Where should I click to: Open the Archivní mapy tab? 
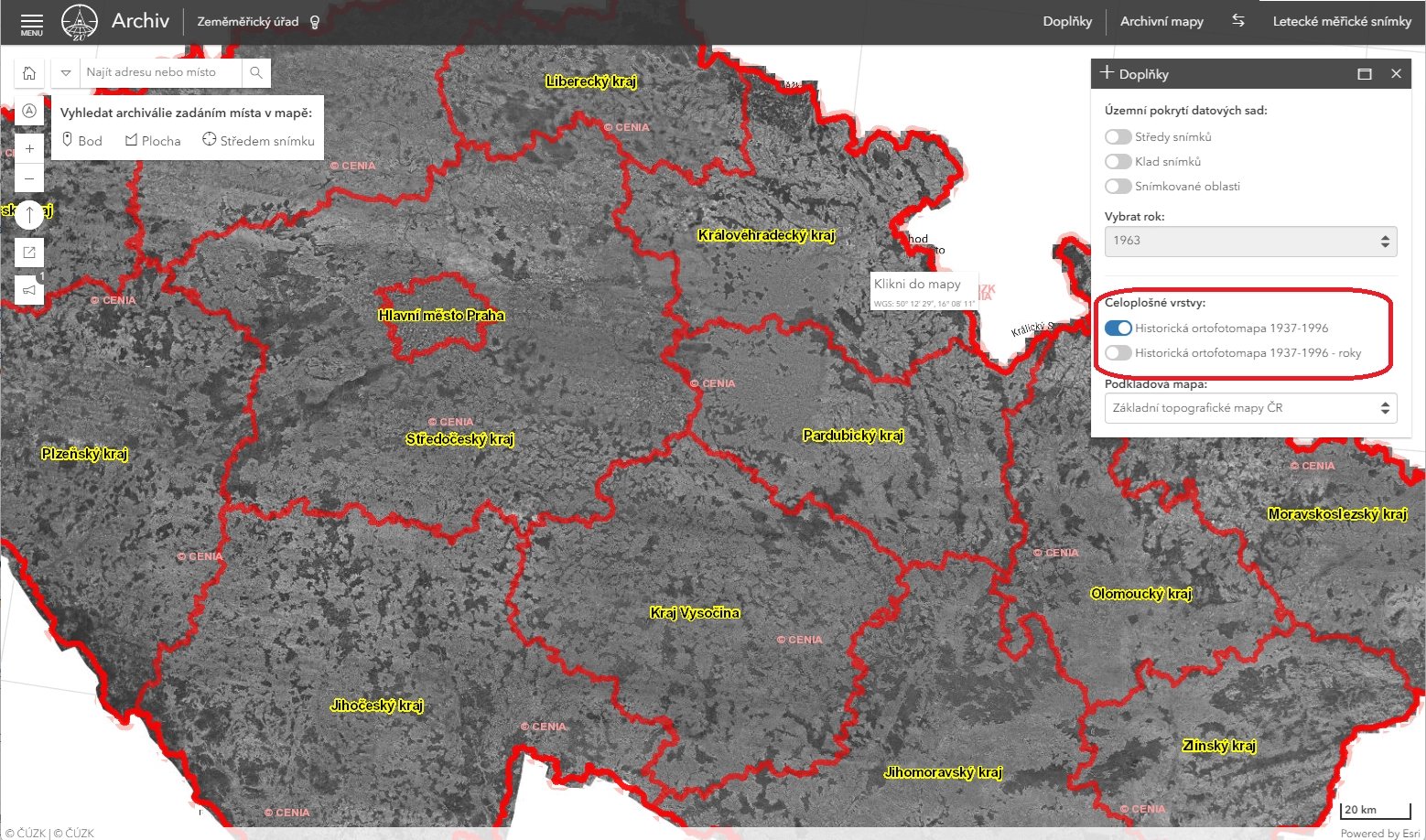coord(1161,21)
